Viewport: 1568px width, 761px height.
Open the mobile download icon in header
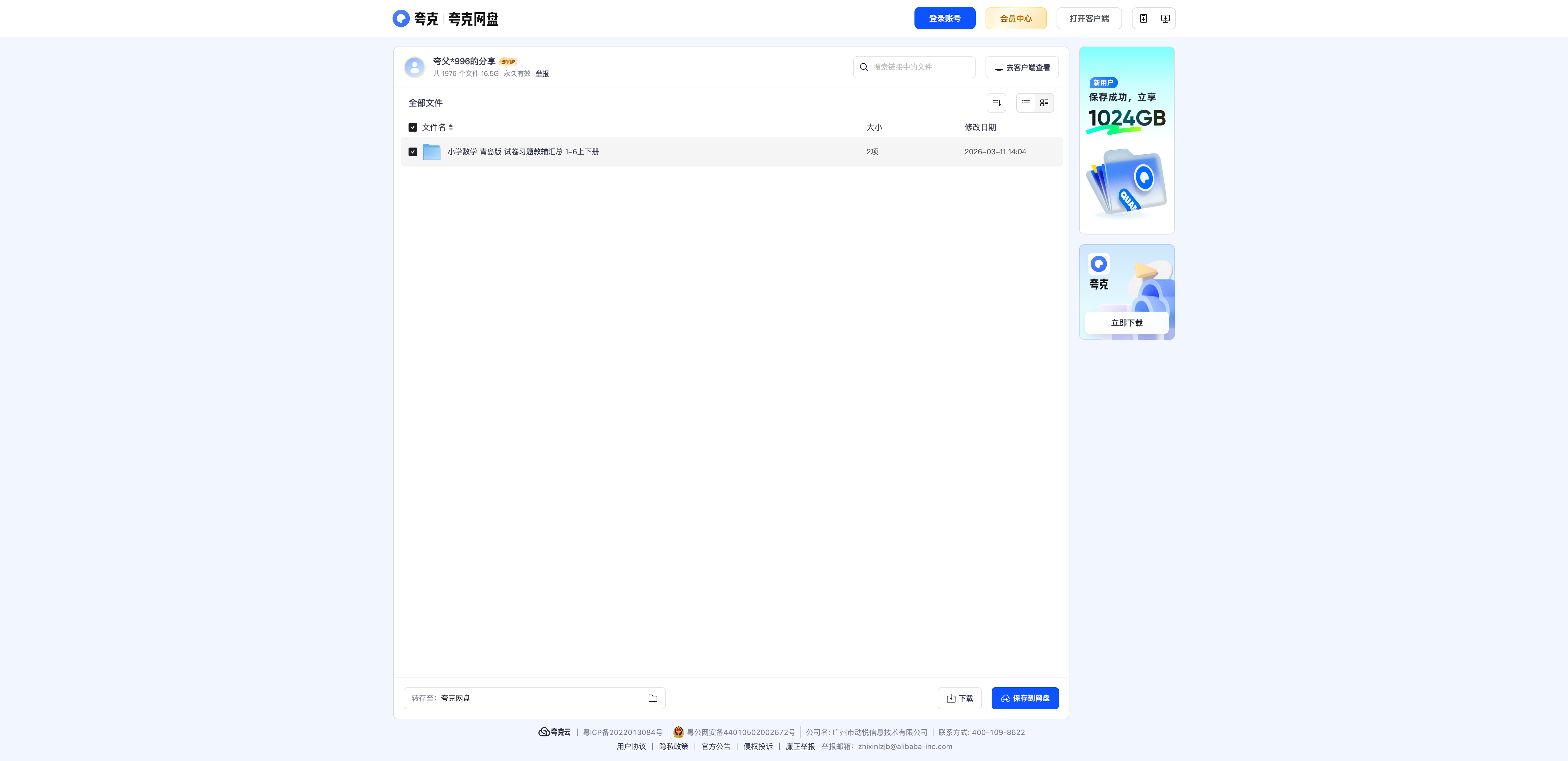point(1143,18)
